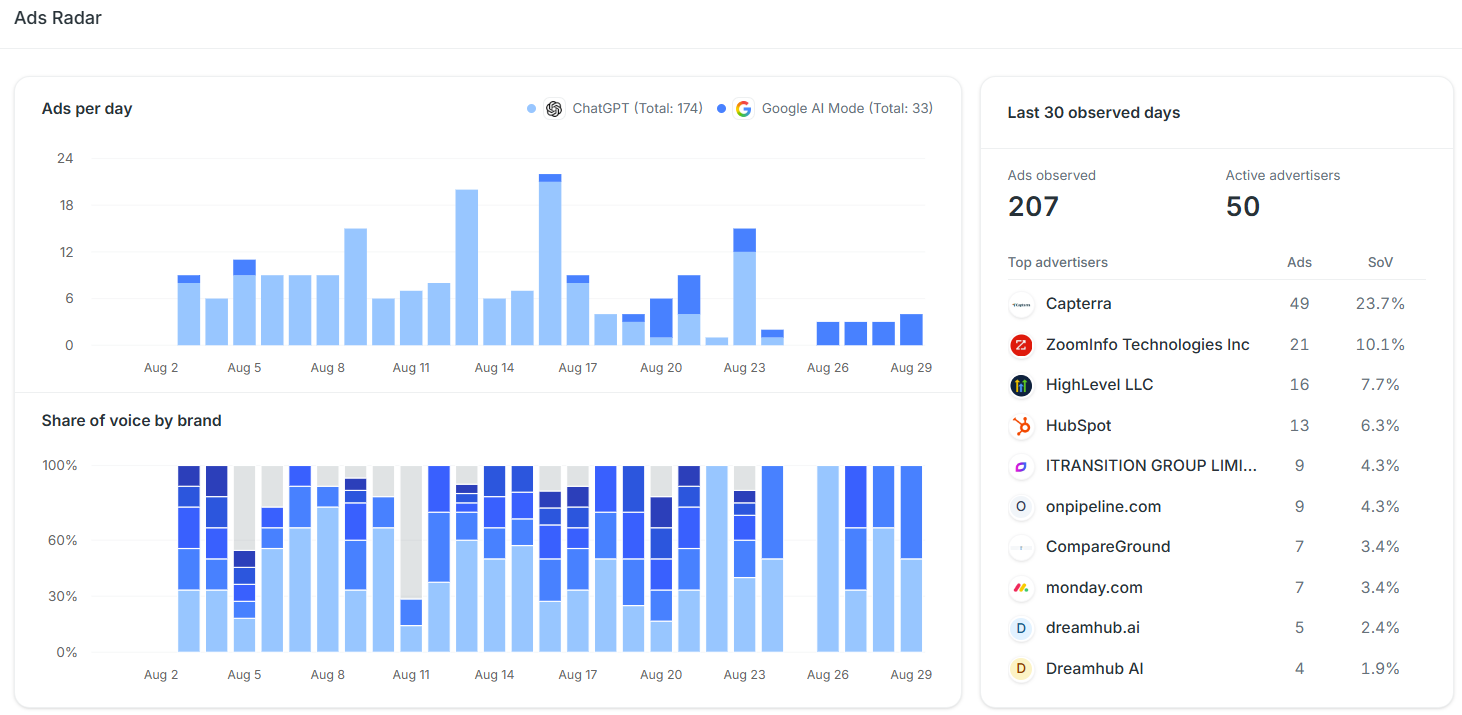This screenshot has height=715, width=1462.
Task: Click the Capterra logo icon
Action: click(x=1021, y=304)
